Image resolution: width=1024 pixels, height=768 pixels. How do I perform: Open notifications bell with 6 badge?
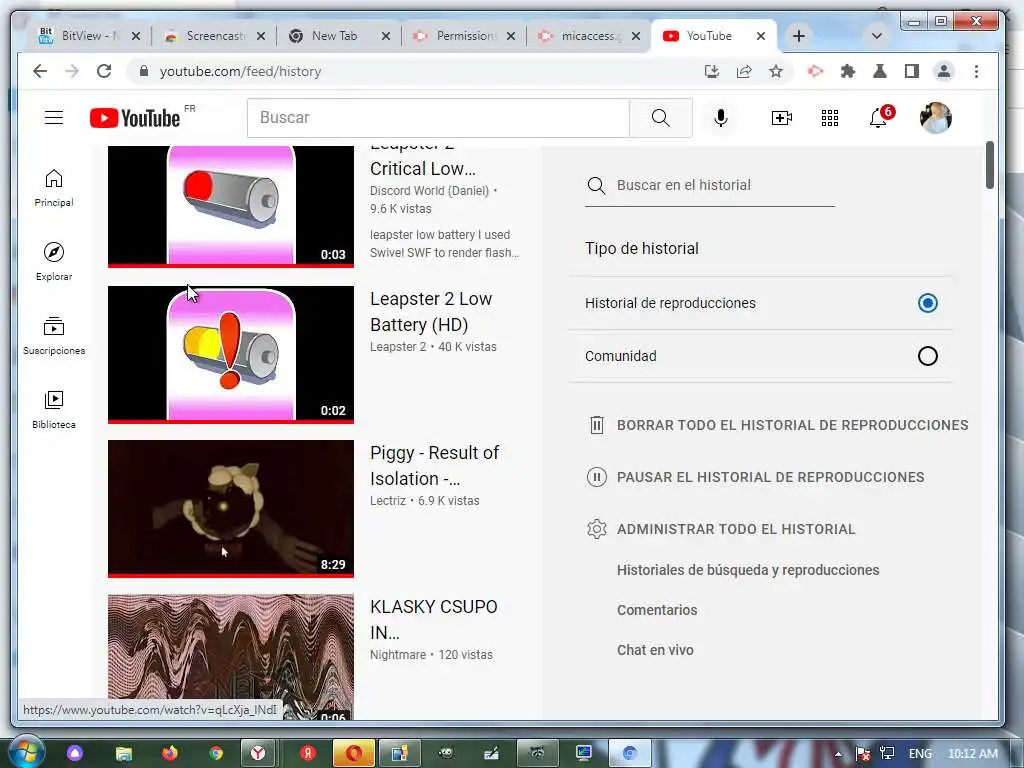[880, 118]
